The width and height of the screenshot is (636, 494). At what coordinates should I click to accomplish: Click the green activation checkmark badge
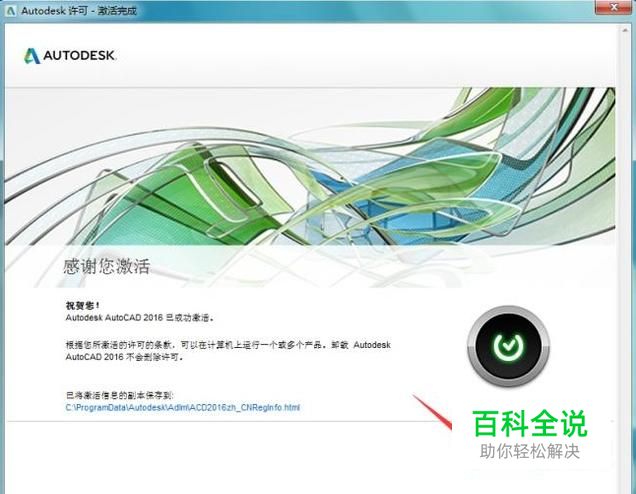pyautogui.click(x=509, y=346)
